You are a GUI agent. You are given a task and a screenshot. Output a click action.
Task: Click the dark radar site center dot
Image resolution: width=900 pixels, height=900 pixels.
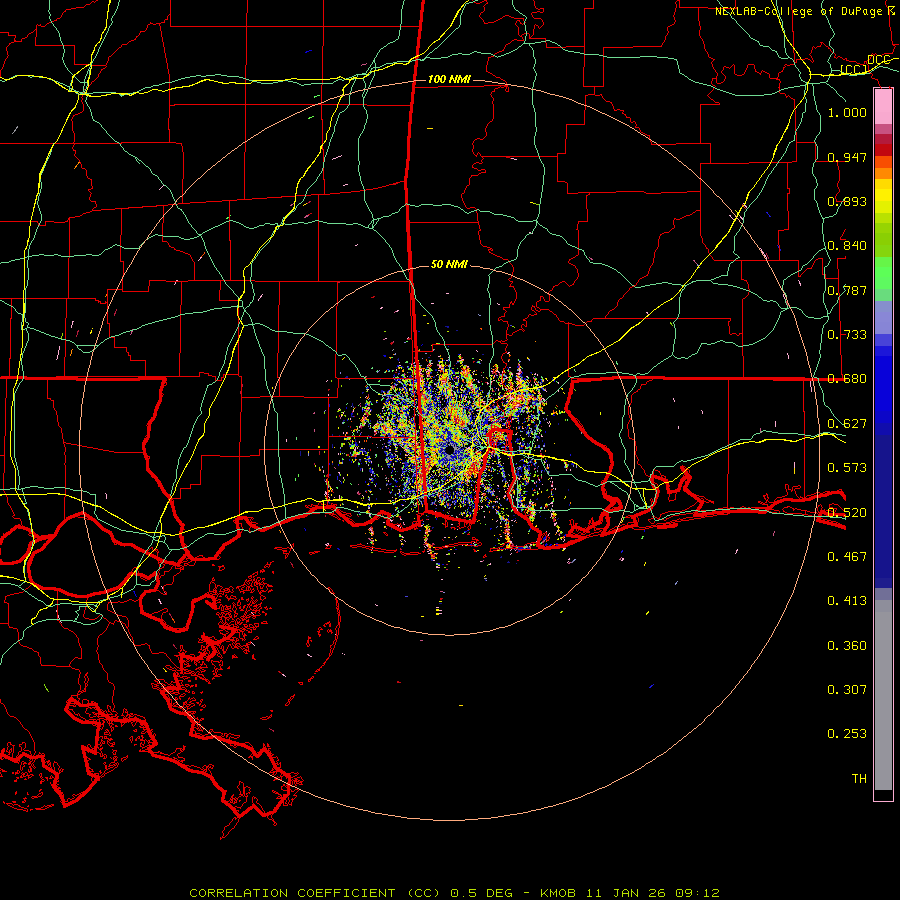coord(449,450)
